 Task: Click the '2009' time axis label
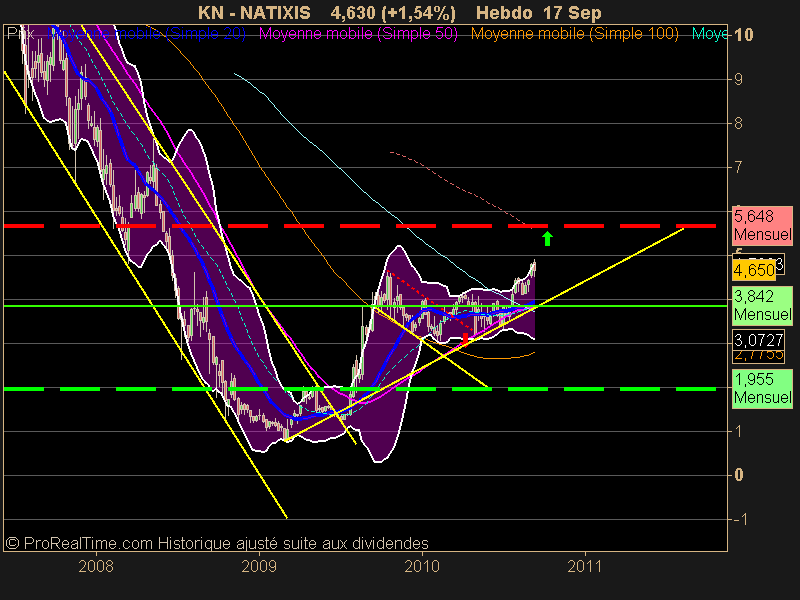tap(259, 566)
